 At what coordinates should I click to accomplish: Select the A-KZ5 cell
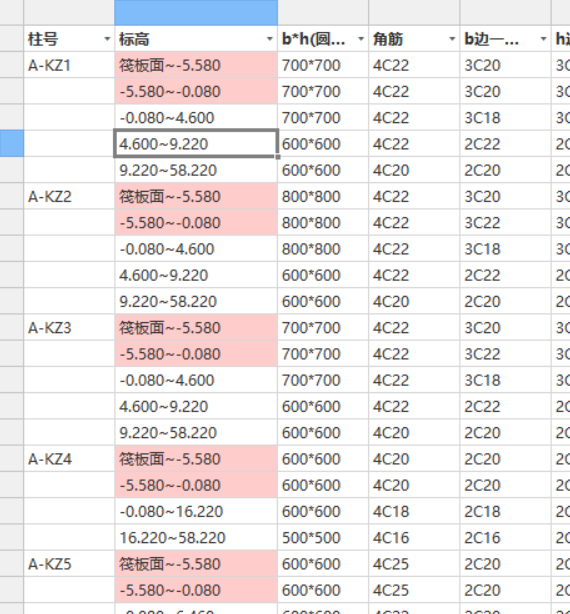pyautogui.click(x=69, y=563)
